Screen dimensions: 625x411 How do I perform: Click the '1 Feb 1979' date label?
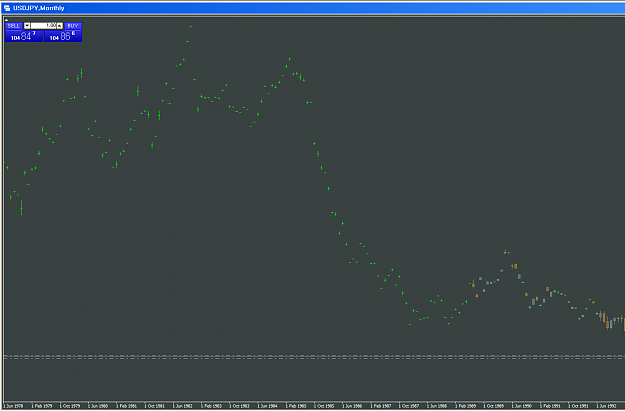pos(41,406)
